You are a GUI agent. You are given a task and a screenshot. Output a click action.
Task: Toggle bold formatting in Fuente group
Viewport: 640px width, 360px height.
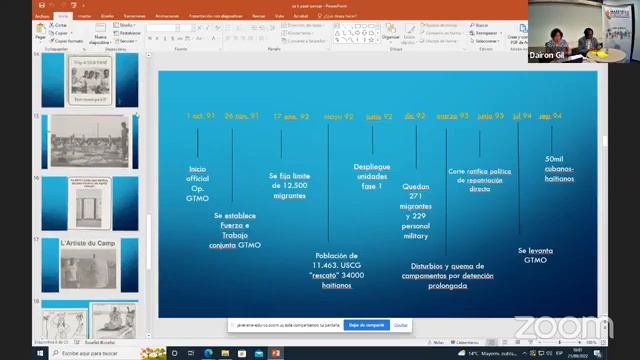(150, 38)
